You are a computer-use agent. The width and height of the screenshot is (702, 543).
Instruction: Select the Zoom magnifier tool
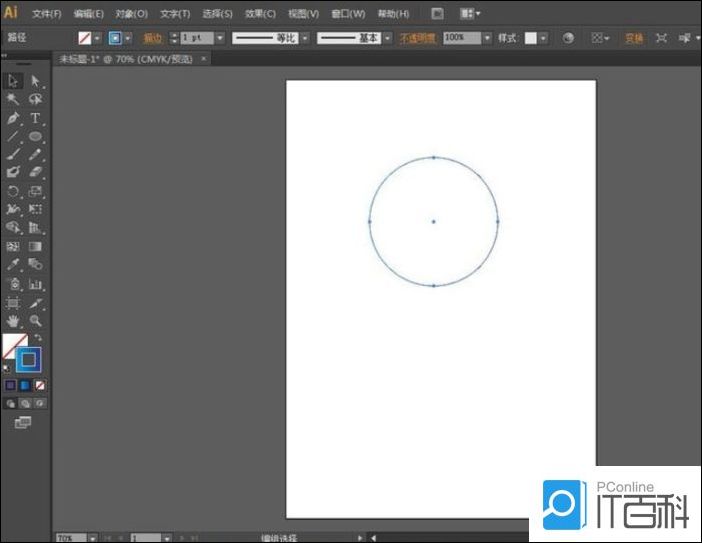point(35,321)
